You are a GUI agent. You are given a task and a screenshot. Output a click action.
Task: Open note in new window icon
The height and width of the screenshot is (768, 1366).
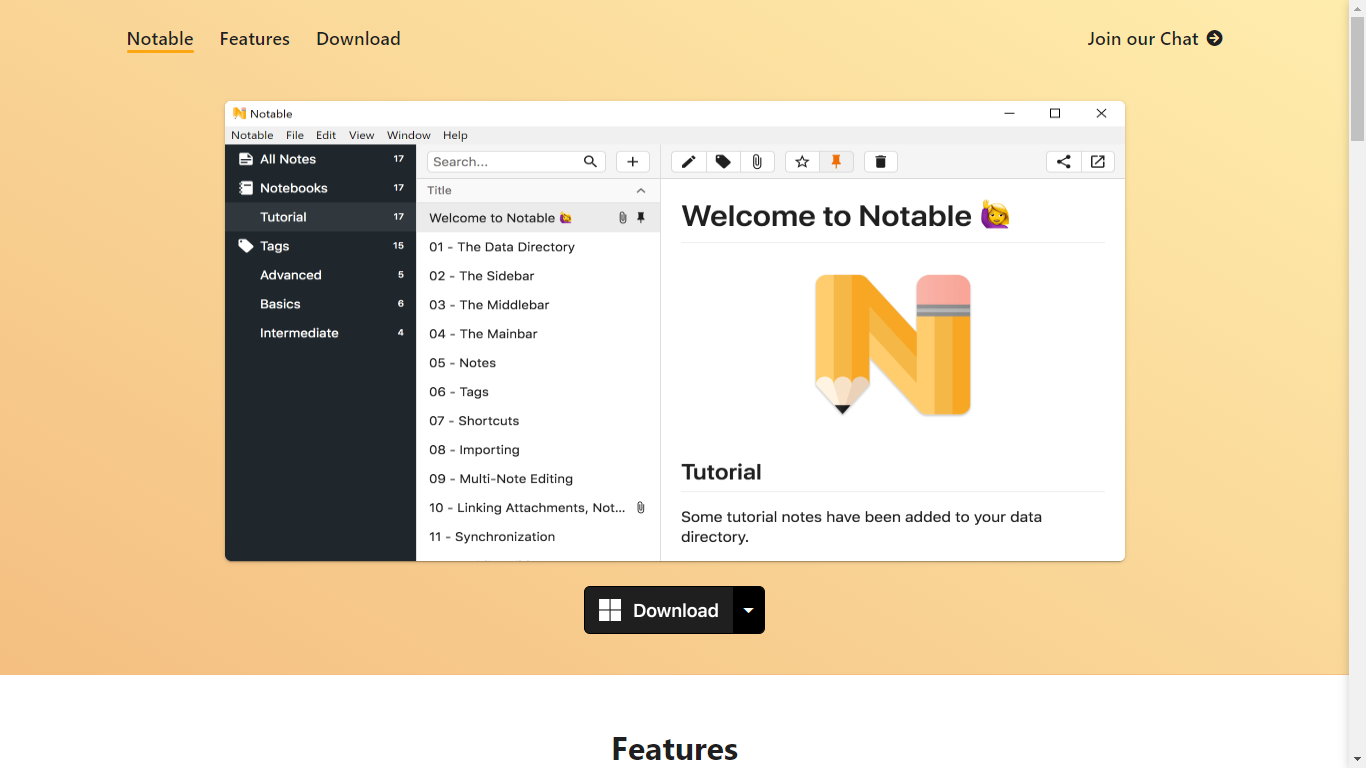click(x=1098, y=162)
